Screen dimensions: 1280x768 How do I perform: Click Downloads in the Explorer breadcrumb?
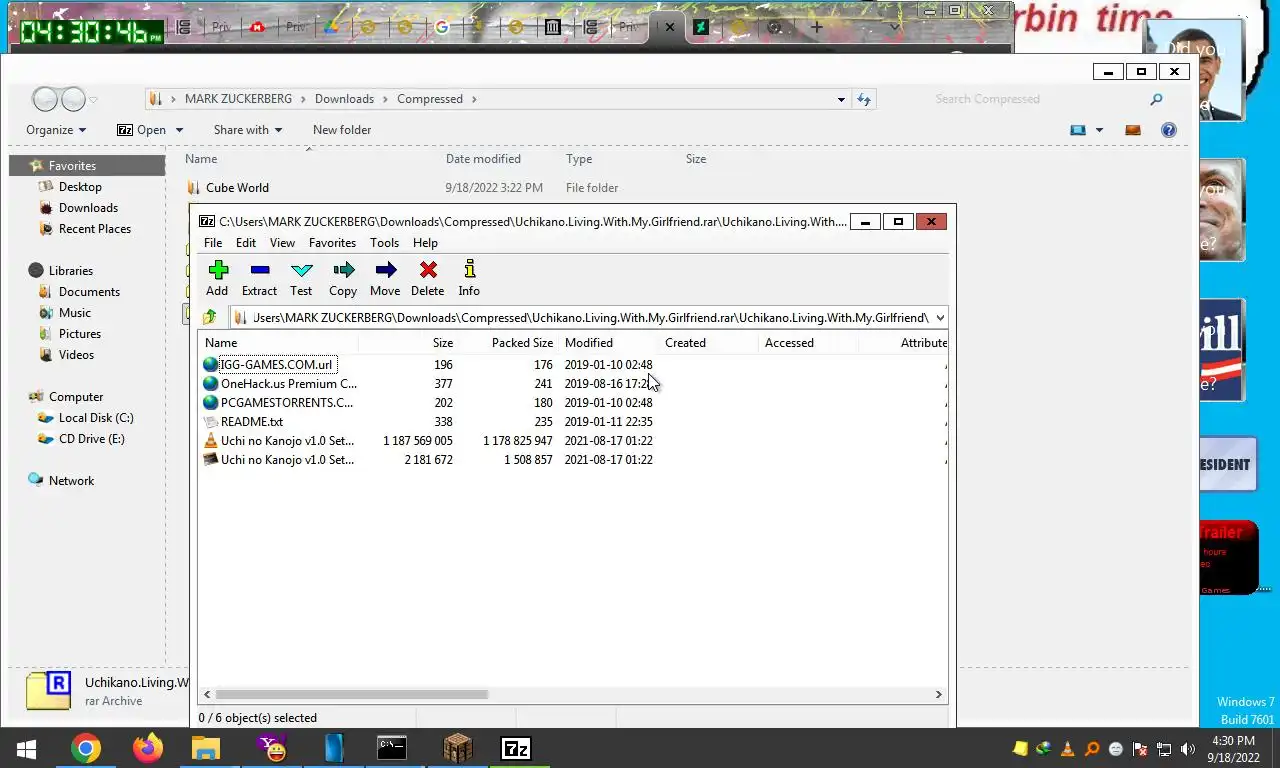(x=344, y=99)
